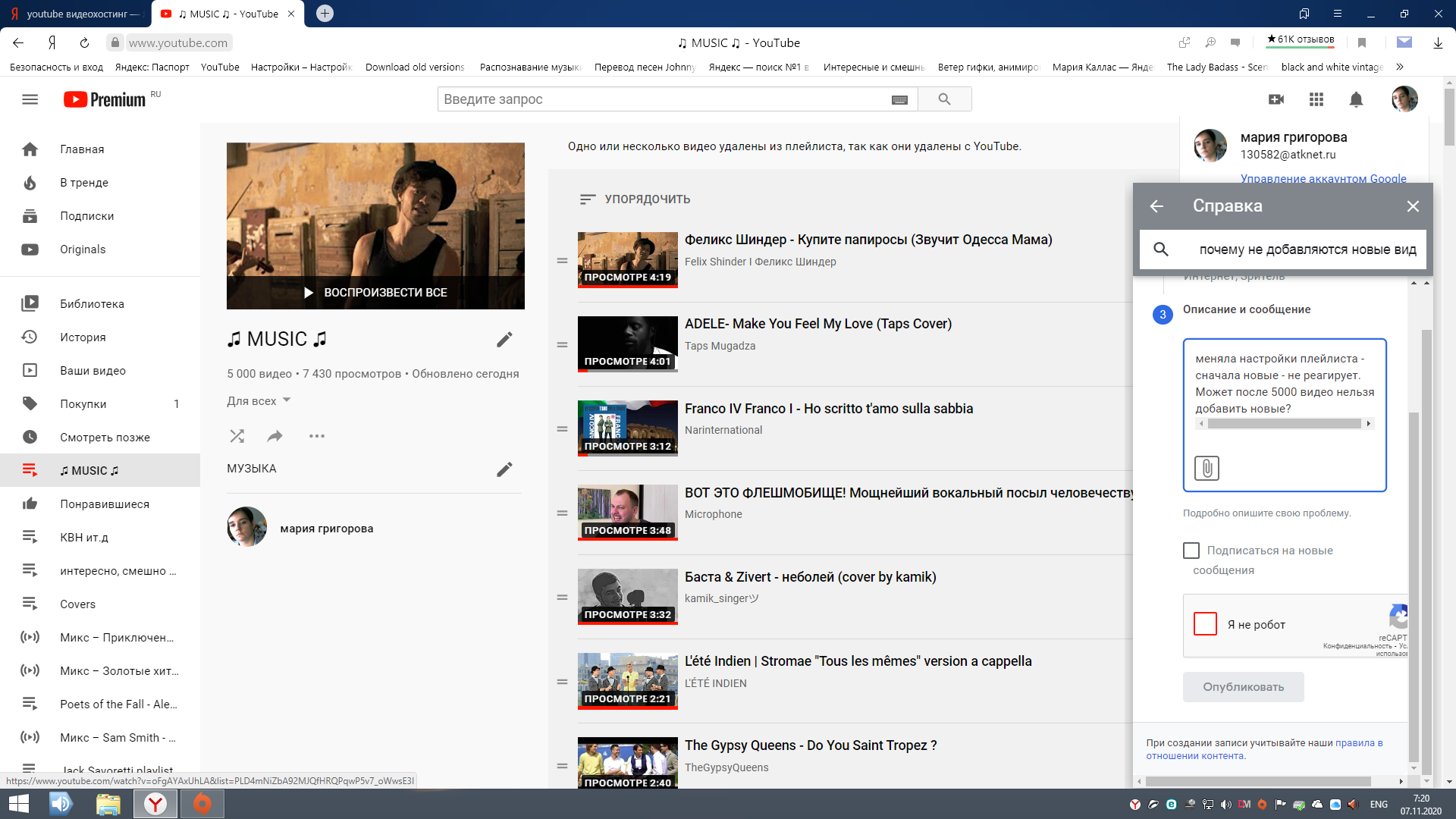Open a new browser tab
Screen dimensions: 1456x819
(x=325, y=14)
